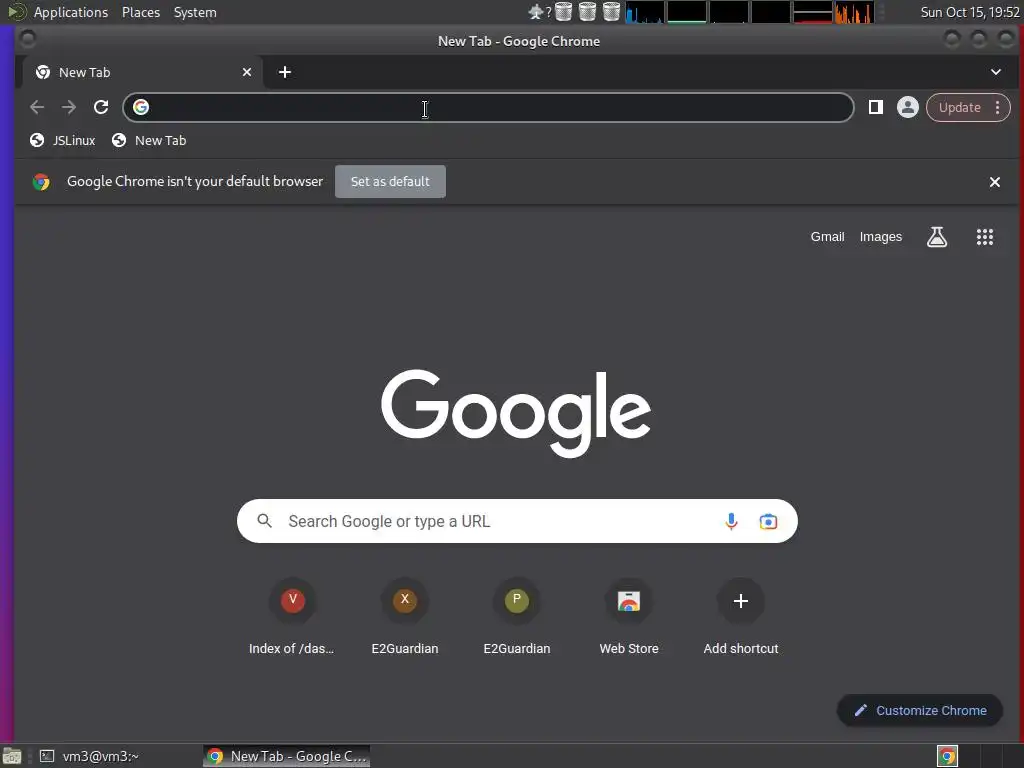Switch to vm3@vm3:~ terminal in taskbar
1024x768 pixels.
[89, 756]
